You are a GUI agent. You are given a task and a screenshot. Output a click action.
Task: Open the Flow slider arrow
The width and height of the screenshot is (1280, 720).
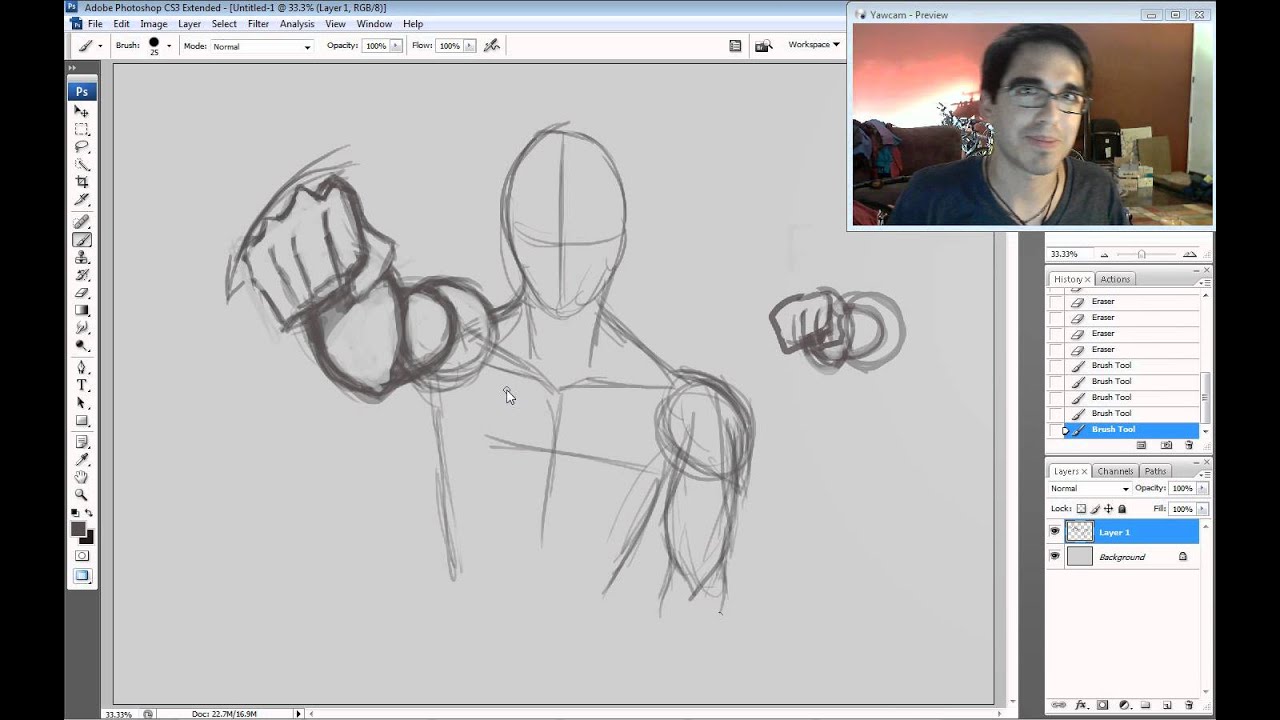point(470,46)
